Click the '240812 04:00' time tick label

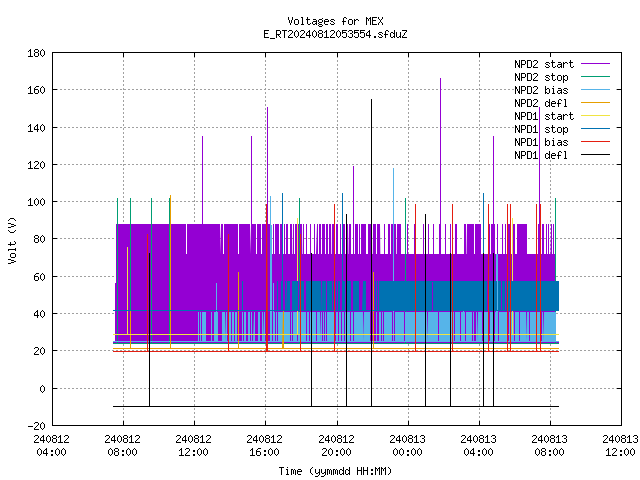(51, 446)
